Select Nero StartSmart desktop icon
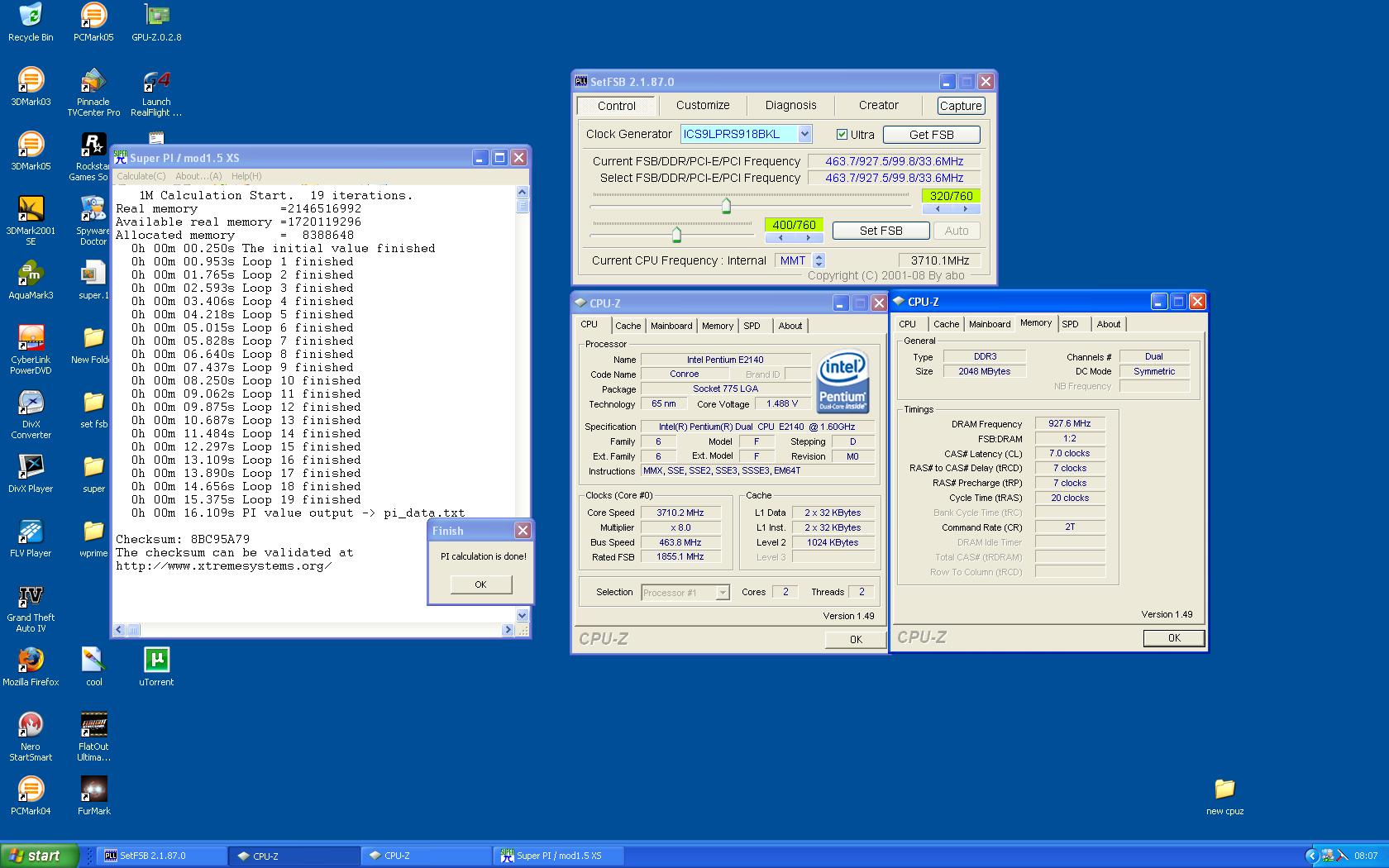This screenshot has width=1389, height=868. click(x=31, y=737)
